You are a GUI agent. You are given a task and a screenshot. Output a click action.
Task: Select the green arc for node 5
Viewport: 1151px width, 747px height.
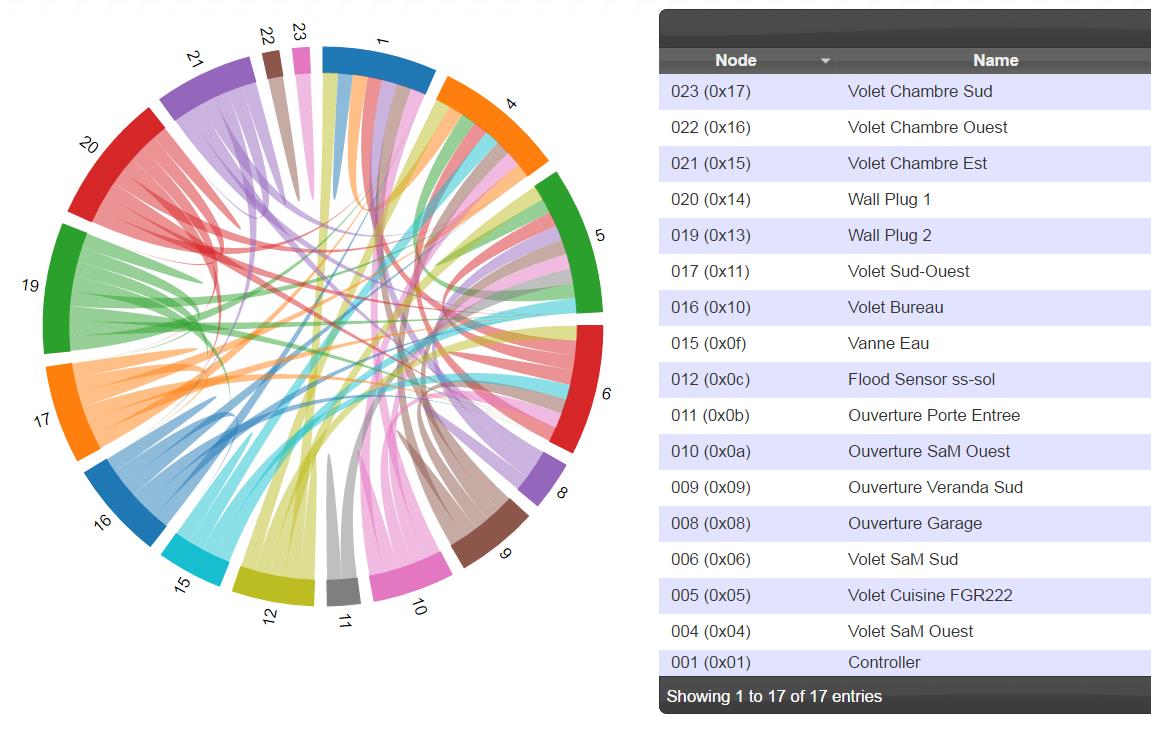click(576, 242)
